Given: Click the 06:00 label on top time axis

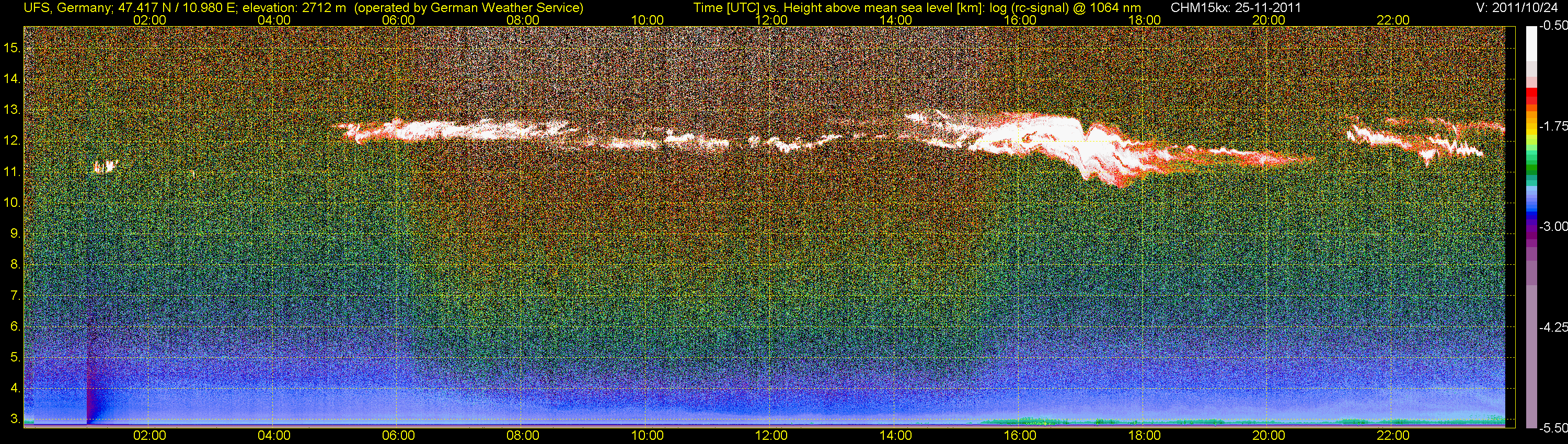Looking at the screenshot, I should tap(398, 20).
